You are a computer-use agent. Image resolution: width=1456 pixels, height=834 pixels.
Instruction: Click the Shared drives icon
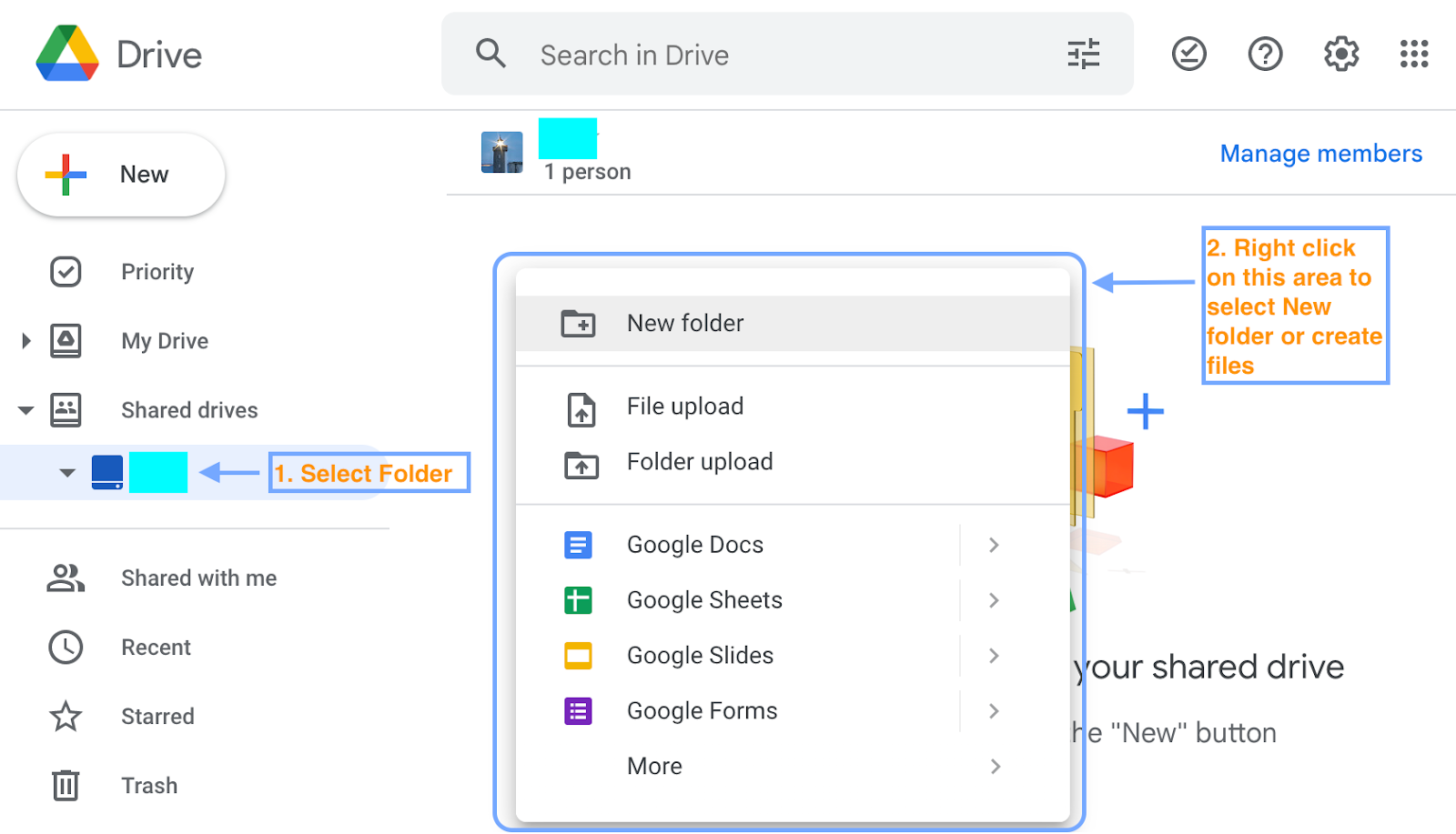66,409
